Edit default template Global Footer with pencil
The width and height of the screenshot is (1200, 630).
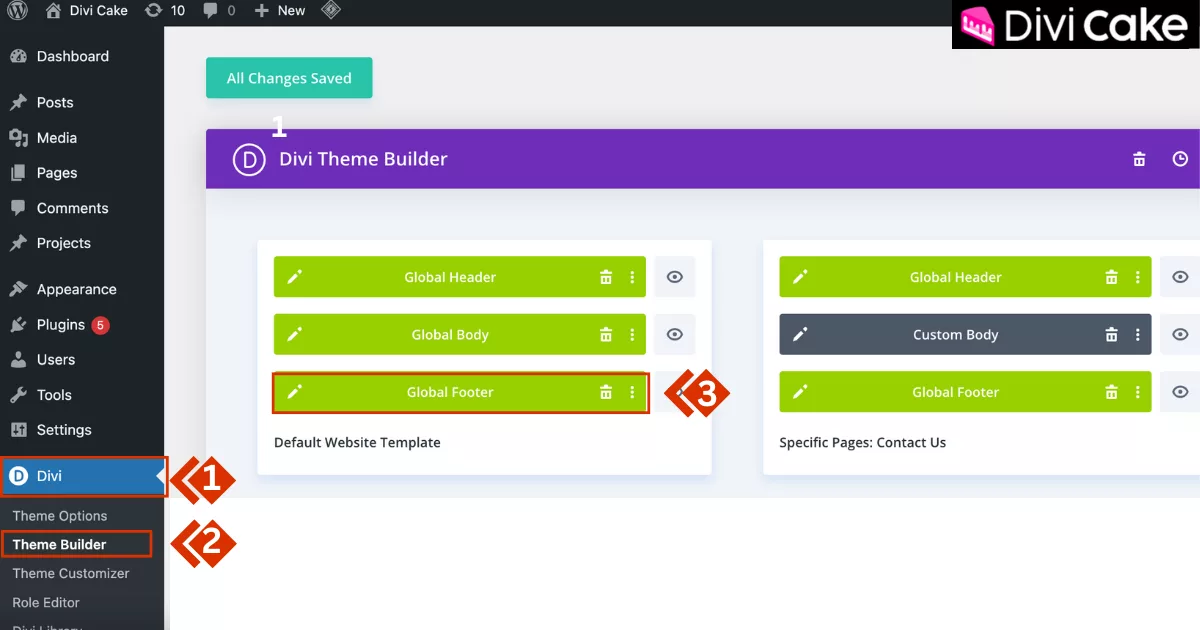(294, 392)
